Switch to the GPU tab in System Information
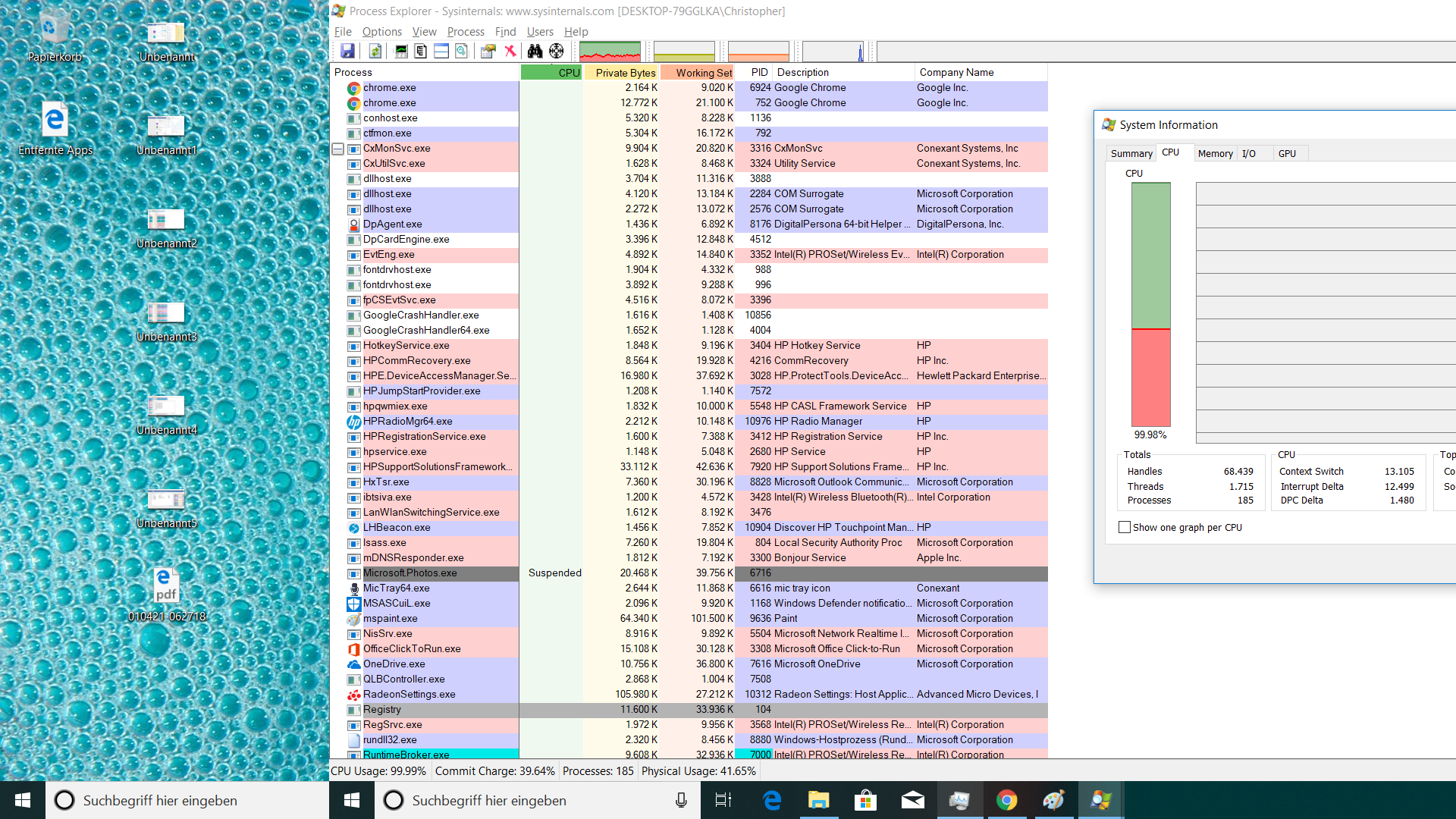Screen dimensions: 1456x819 pyautogui.click(x=1287, y=153)
